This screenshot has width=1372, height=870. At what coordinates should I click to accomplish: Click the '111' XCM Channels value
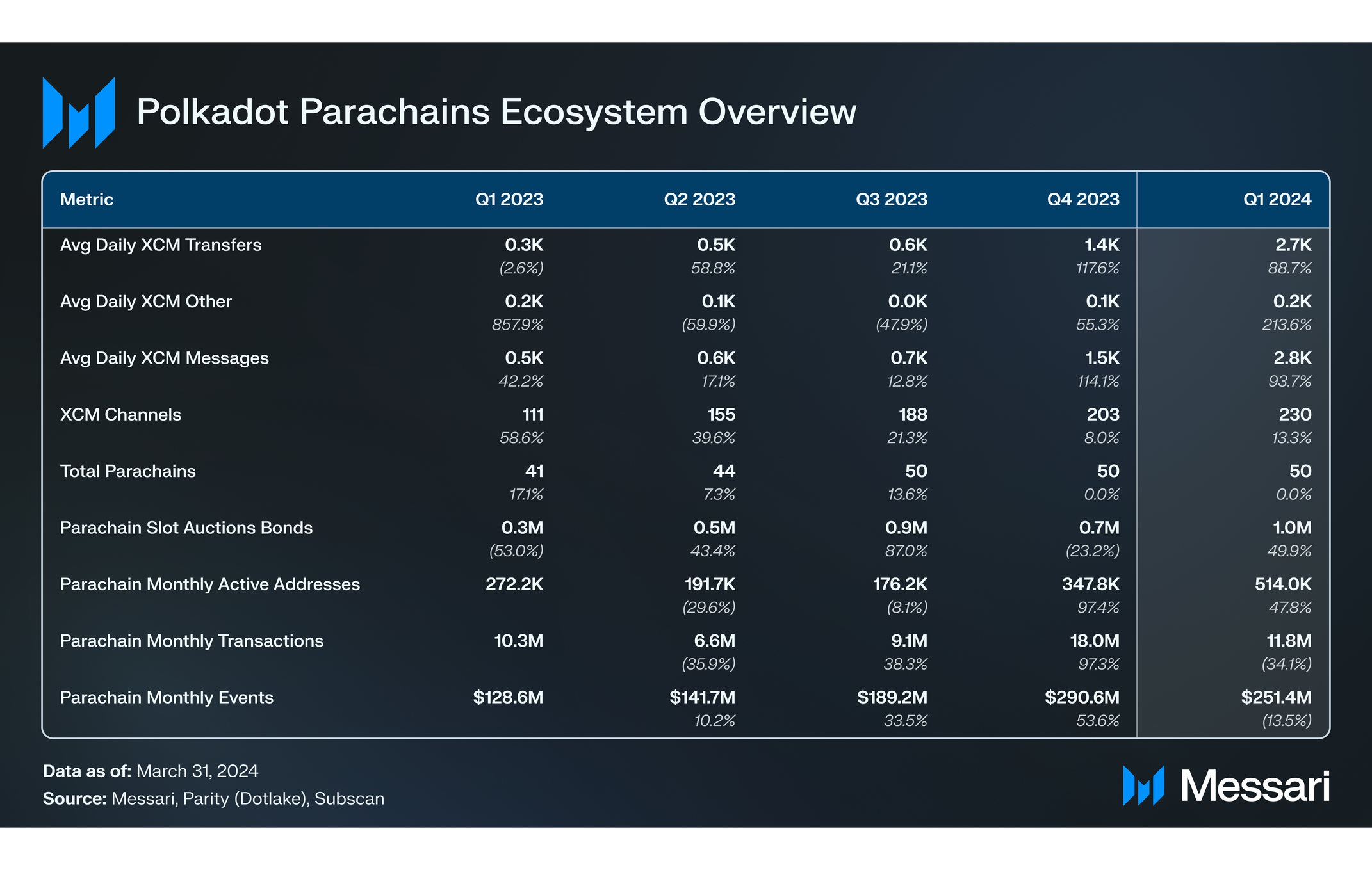[533, 415]
